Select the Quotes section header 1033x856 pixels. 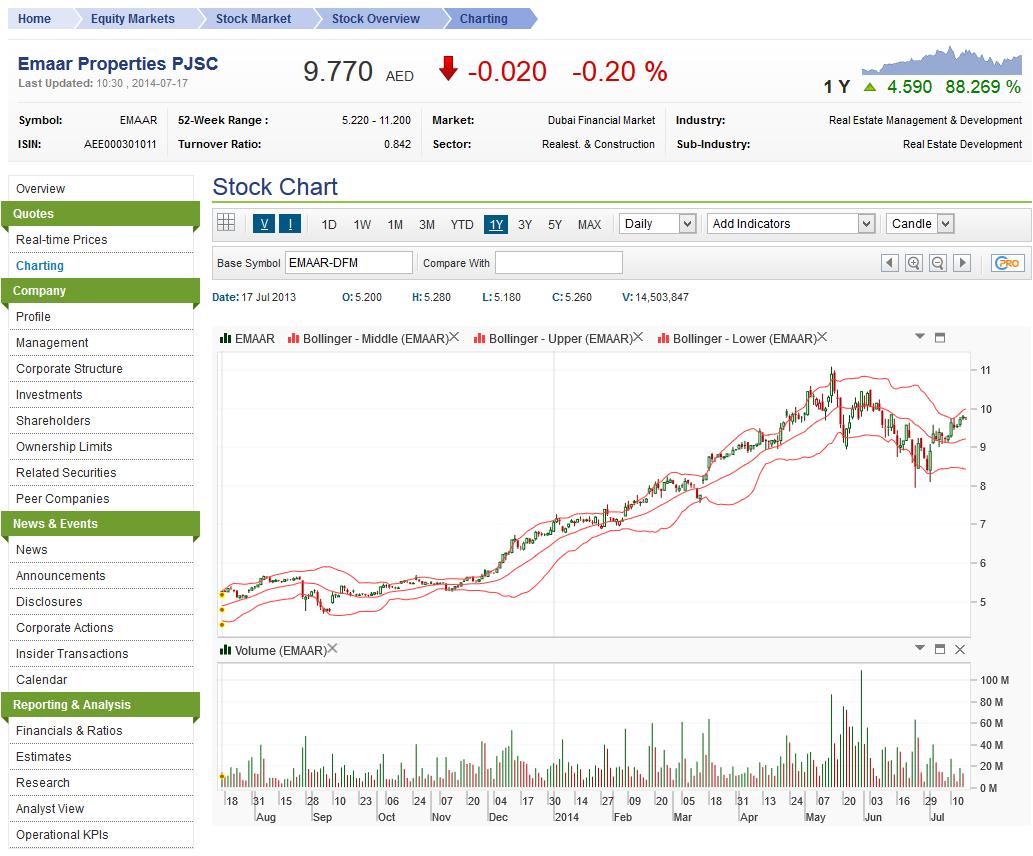[x=101, y=214]
